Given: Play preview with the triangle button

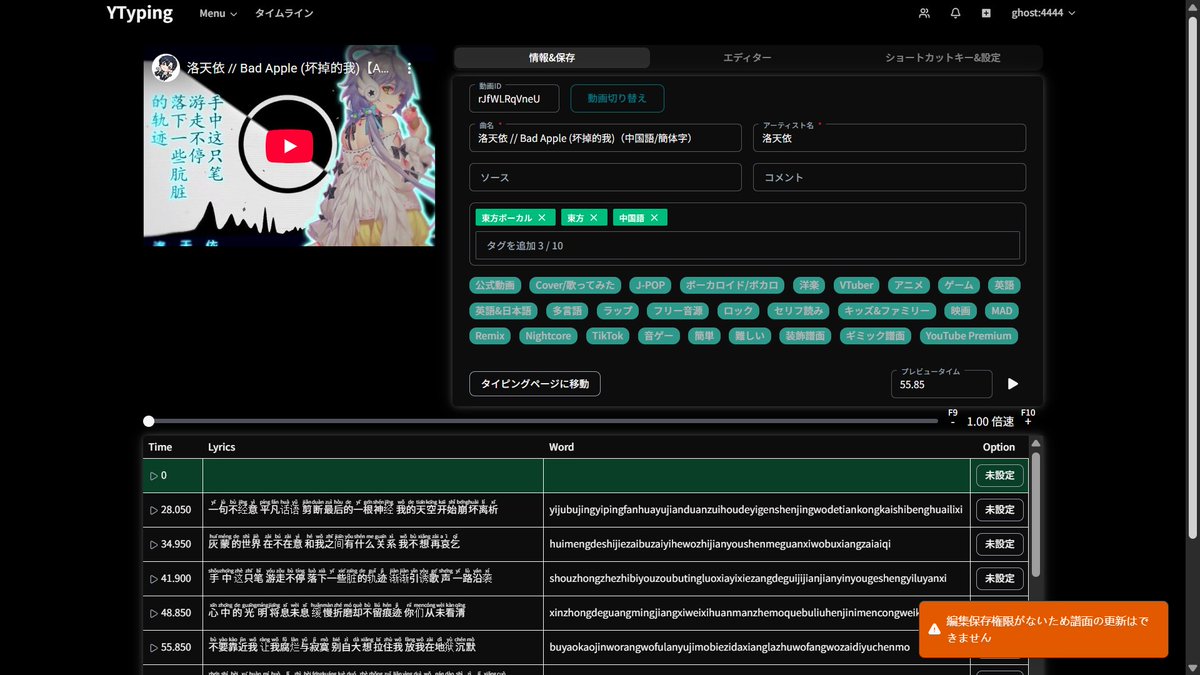Looking at the screenshot, I should [x=1013, y=384].
